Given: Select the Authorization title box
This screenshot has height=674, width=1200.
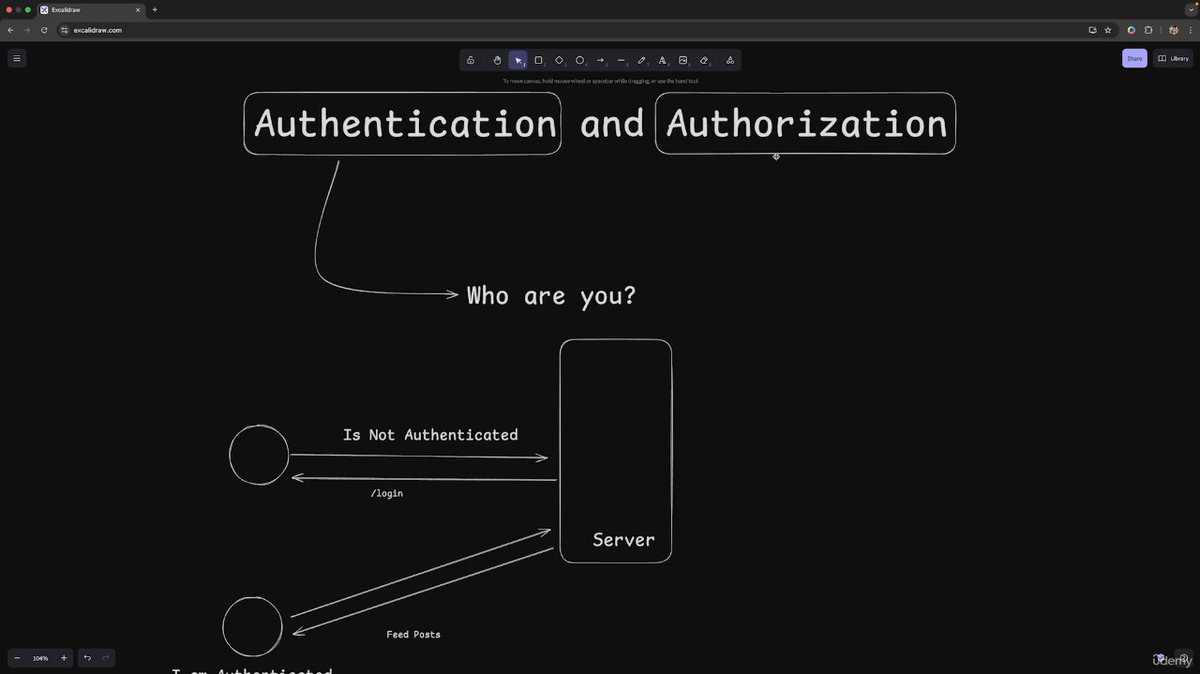Looking at the screenshot, I should coord(806,123).
